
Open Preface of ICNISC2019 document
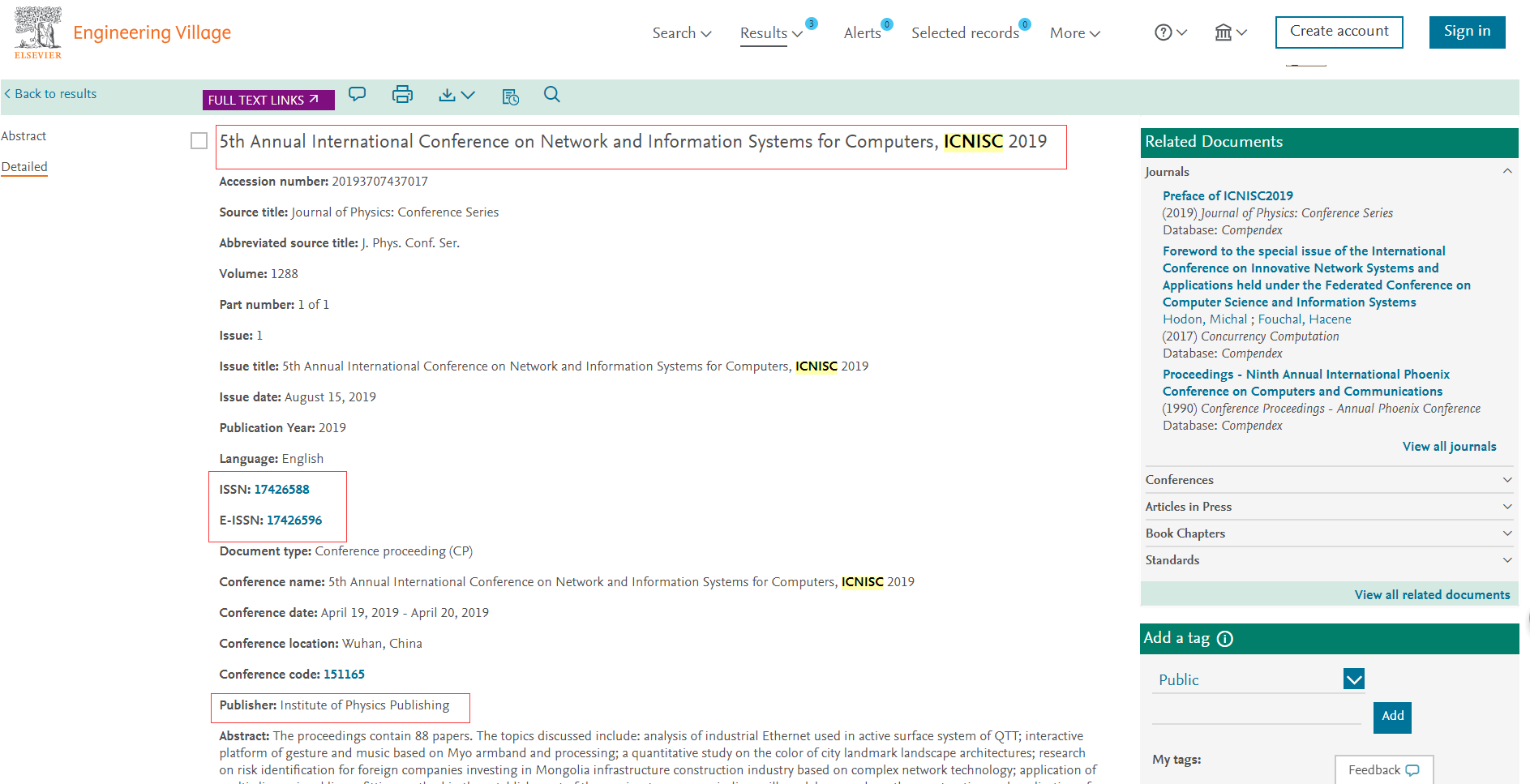coord(1228,196)
